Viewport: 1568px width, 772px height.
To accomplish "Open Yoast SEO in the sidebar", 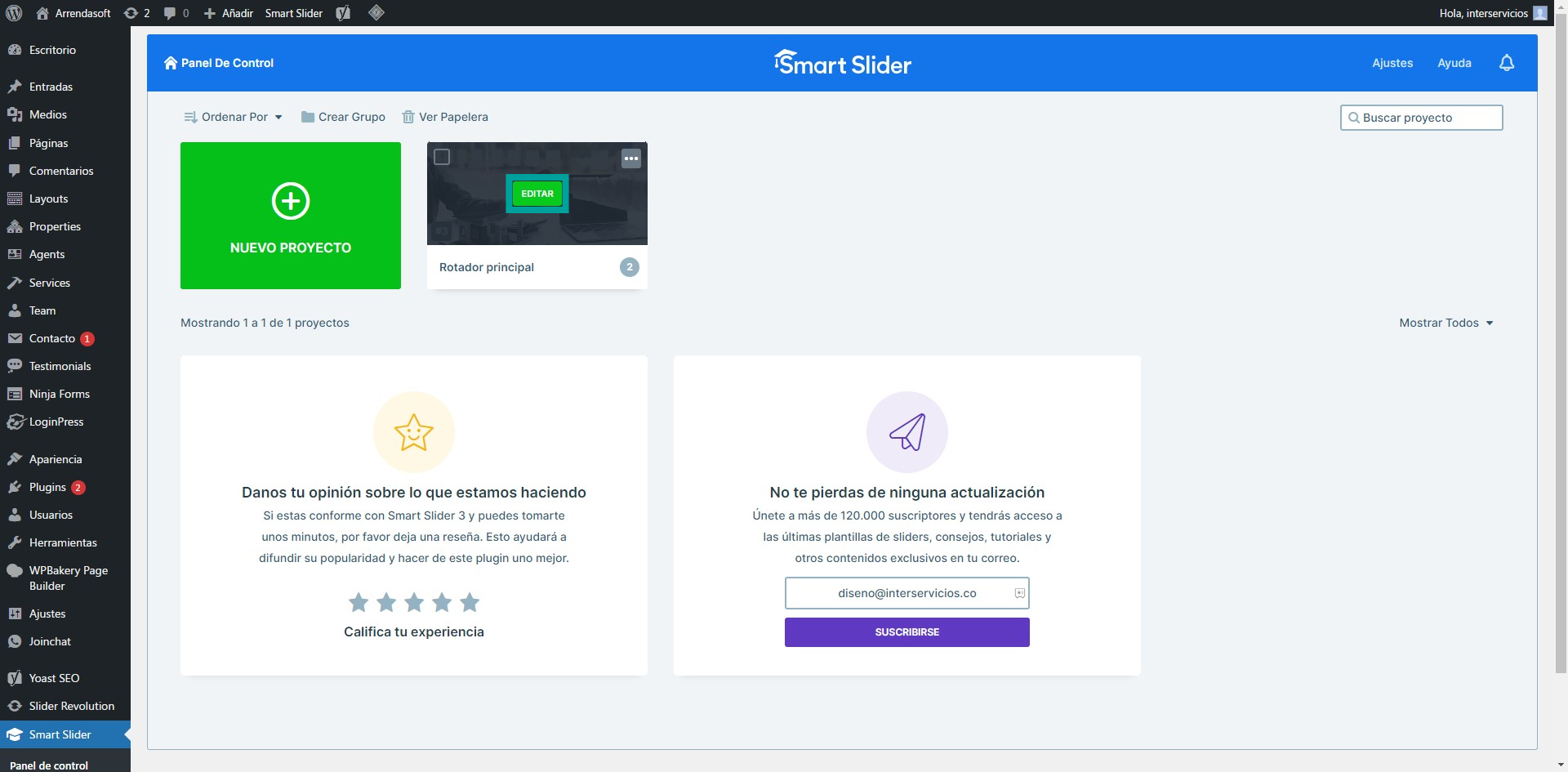I will coord(65,678).
